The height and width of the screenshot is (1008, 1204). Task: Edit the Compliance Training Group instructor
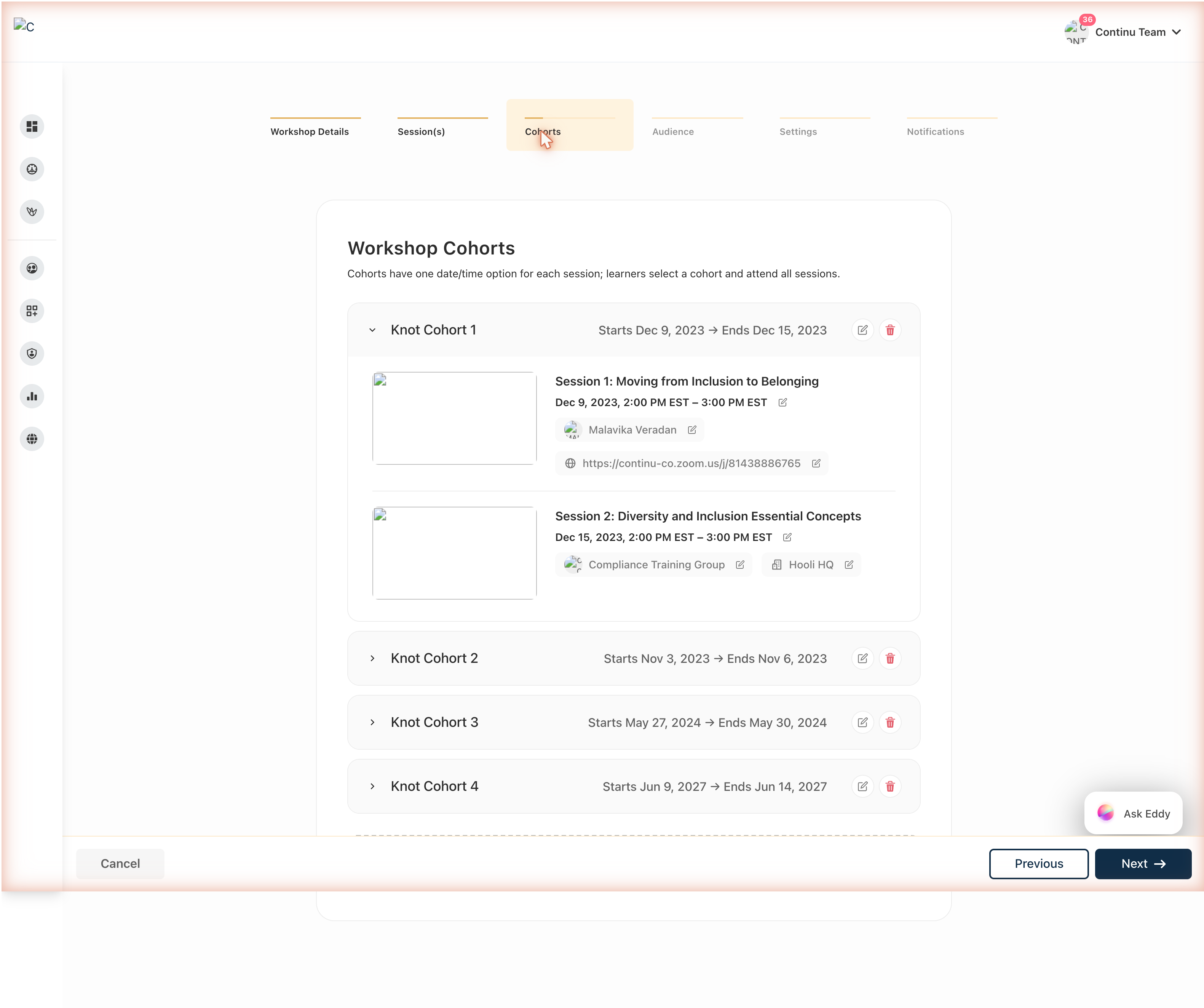click(x=740, y=565)
